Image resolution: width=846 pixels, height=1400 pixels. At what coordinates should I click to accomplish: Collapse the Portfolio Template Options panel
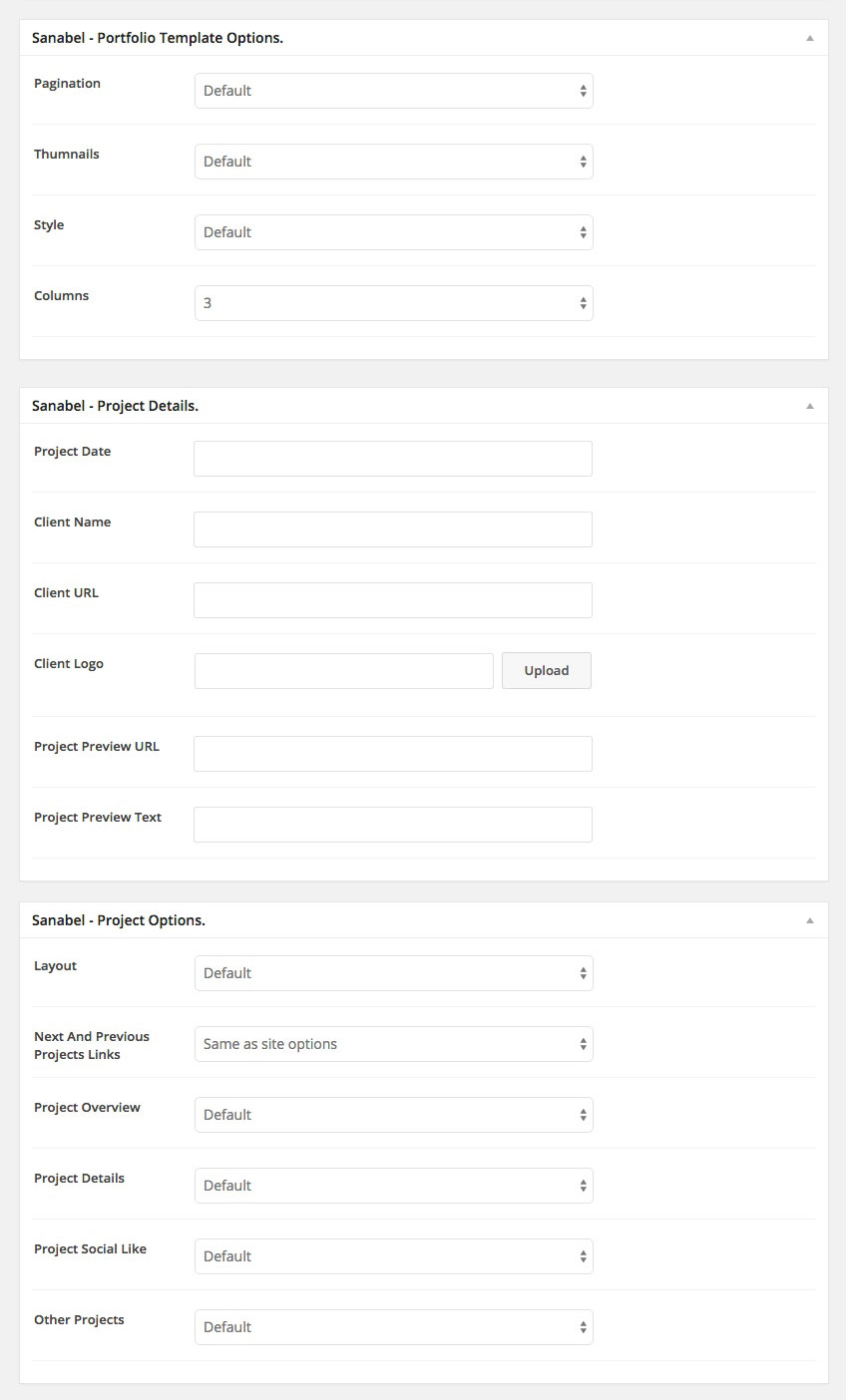click(809, 38)
